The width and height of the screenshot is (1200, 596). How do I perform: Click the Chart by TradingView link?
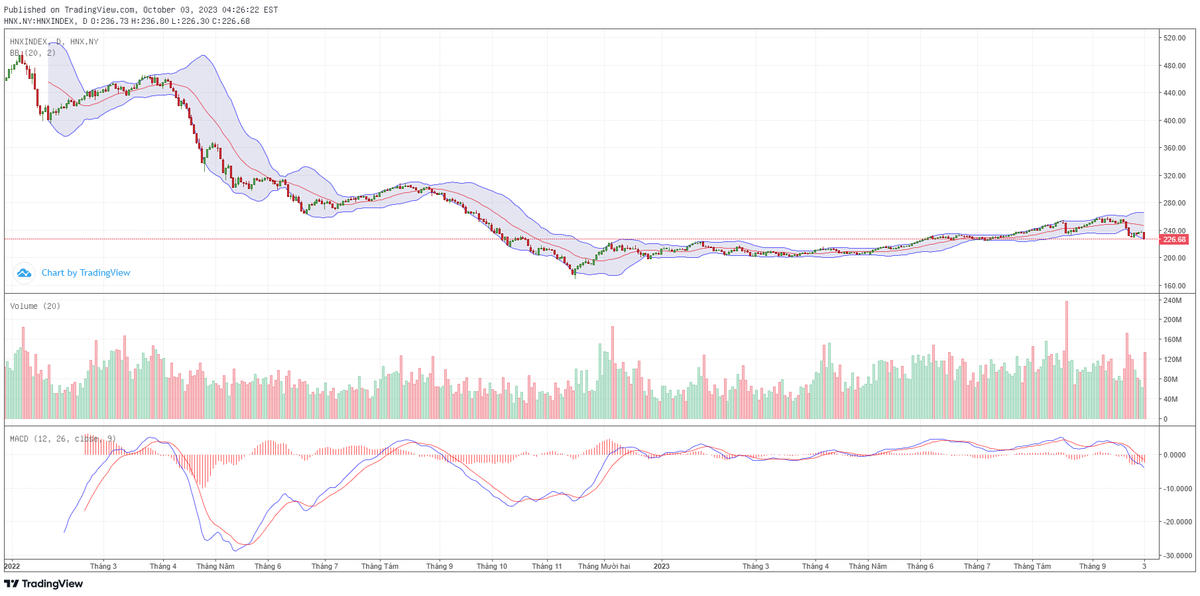tap(85, 271)
